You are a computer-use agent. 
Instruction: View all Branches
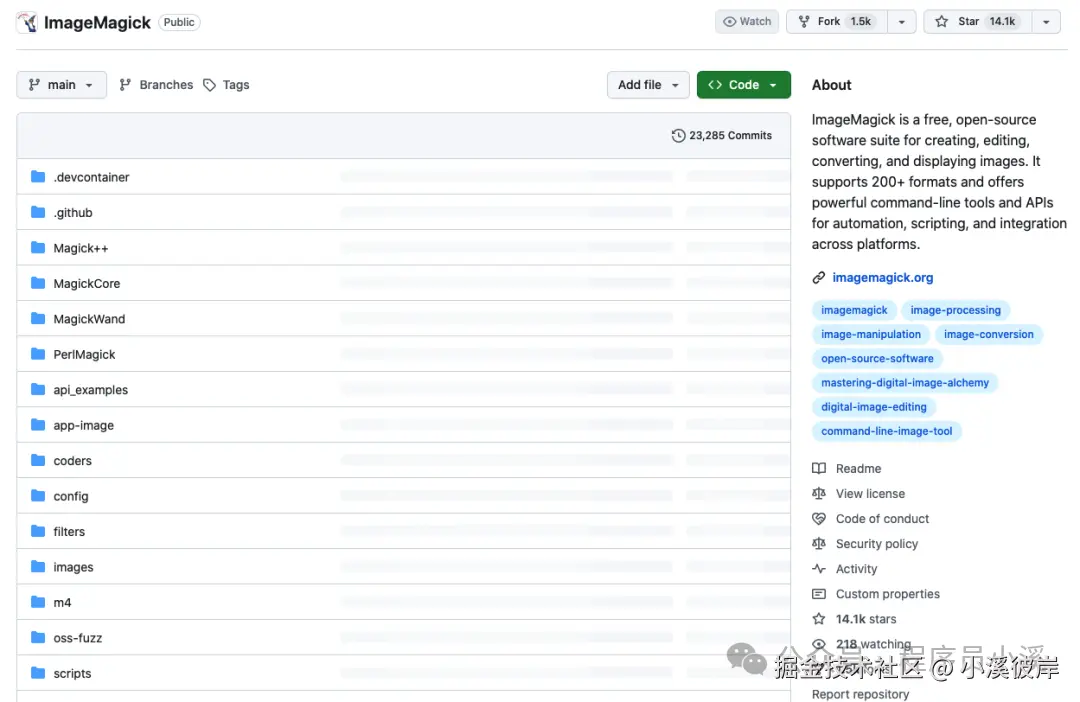click(156, 85)
